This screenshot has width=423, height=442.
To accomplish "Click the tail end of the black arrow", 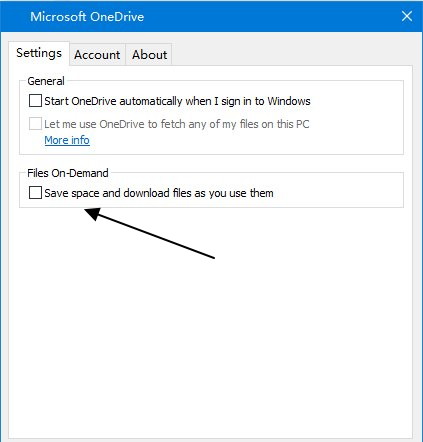I will coord(213,257).
